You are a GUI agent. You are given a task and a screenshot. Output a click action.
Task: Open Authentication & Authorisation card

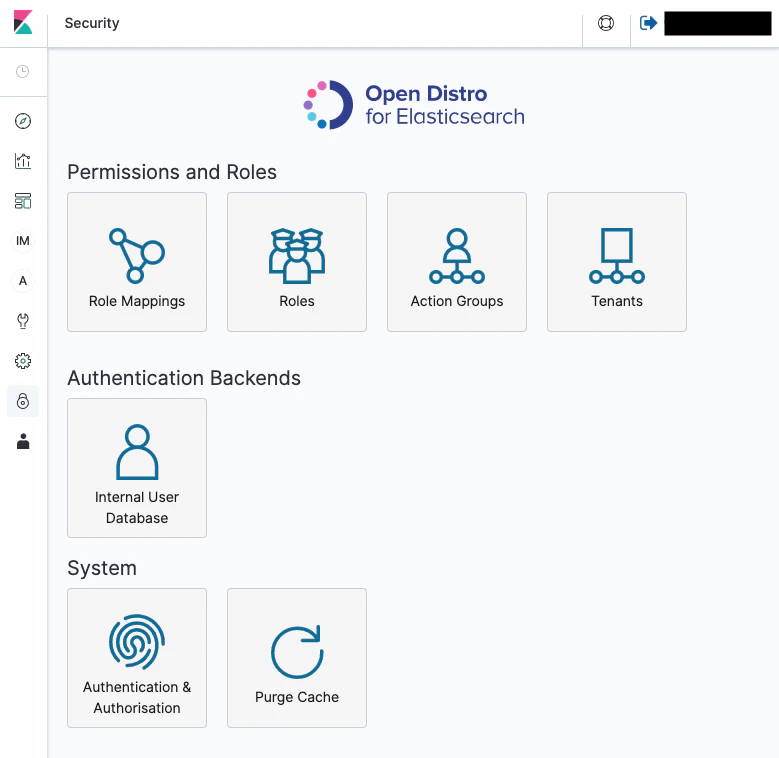click(137, 658)
